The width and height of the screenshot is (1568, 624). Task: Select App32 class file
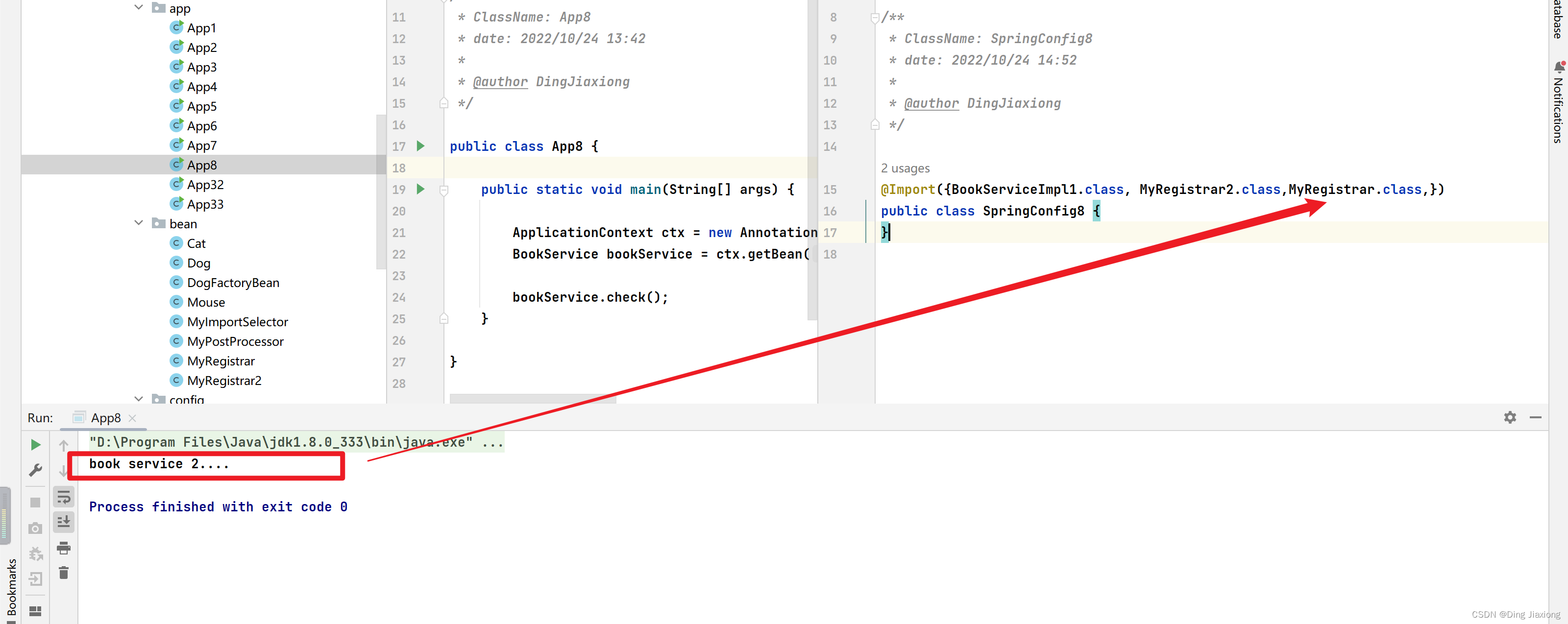[205, 184]
